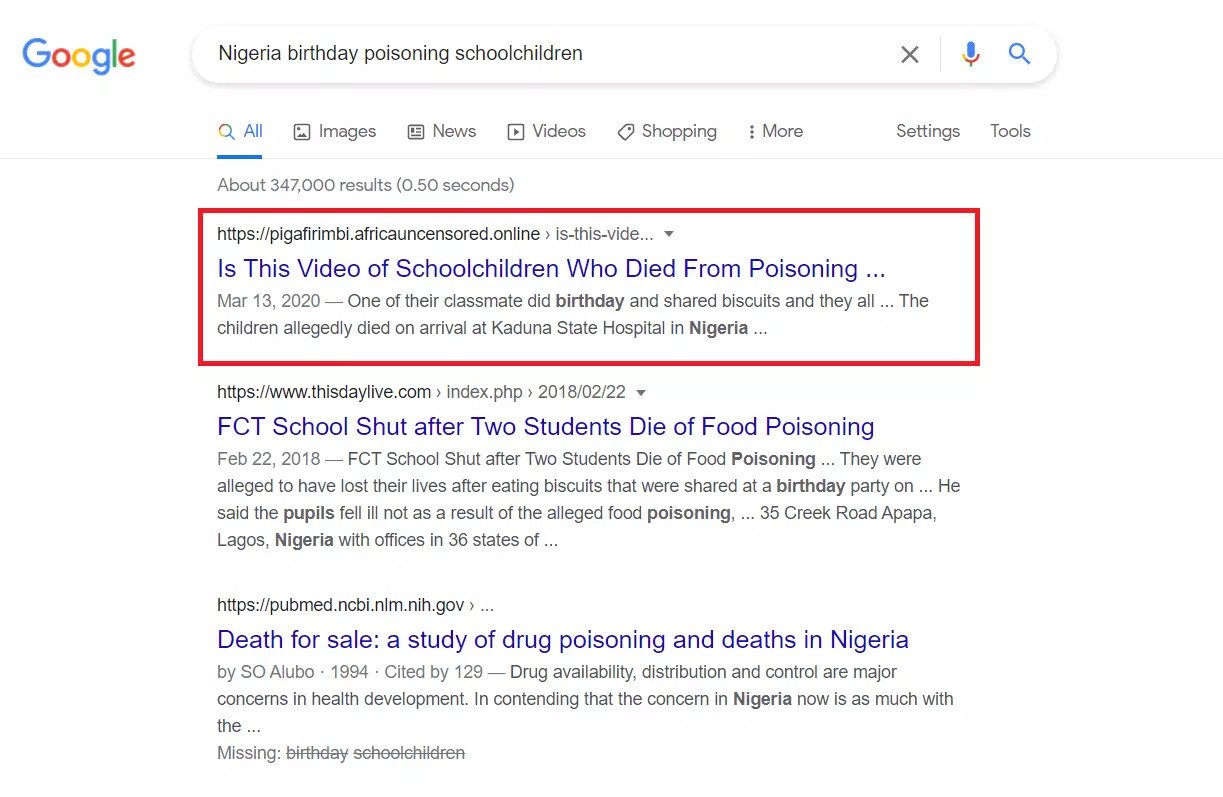Expand dropdown arrow beside pigafirimbi URL
Image resolution: width=1223 pixels, height=797 pixels.
669,234
